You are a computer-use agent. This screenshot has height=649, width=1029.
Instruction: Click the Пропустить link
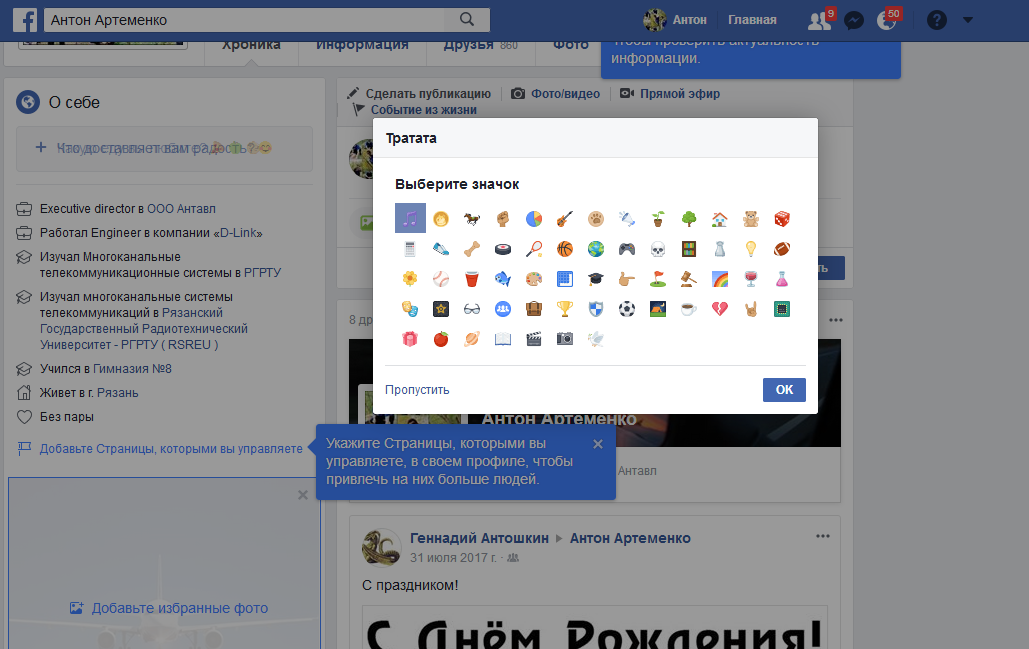coord(417,390)
